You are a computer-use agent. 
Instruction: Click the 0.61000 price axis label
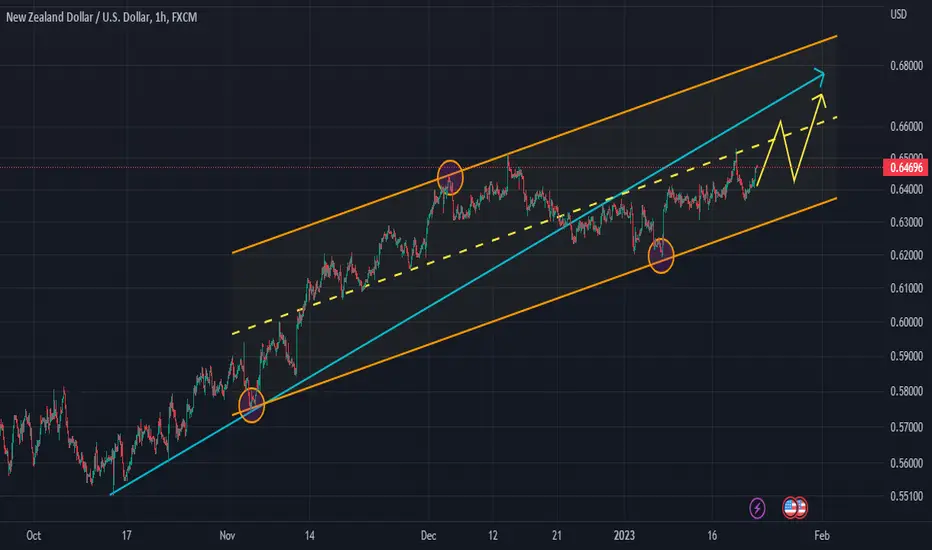(x=906, y=288)
